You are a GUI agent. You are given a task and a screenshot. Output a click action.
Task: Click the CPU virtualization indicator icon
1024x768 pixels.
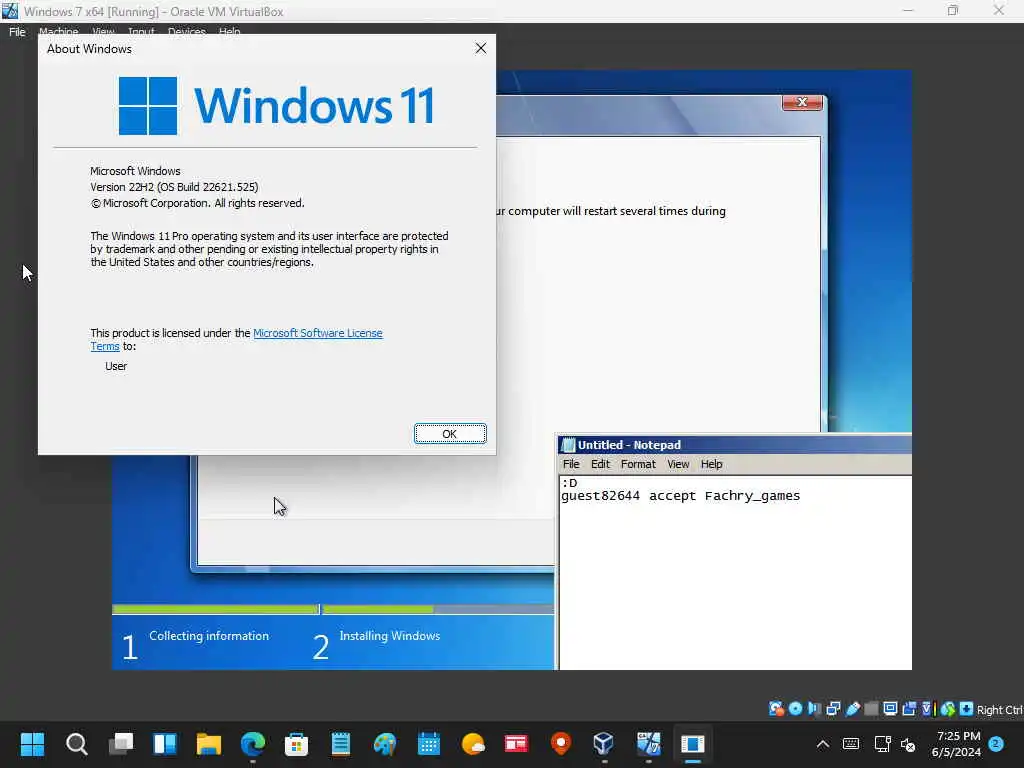(x=927, y=709)
